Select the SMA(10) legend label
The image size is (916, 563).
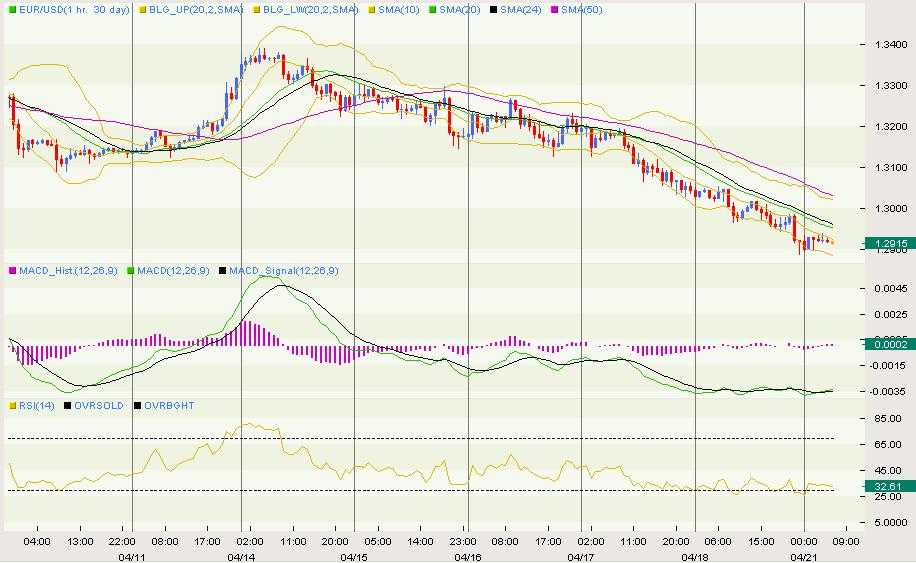(x=399, y=10)
